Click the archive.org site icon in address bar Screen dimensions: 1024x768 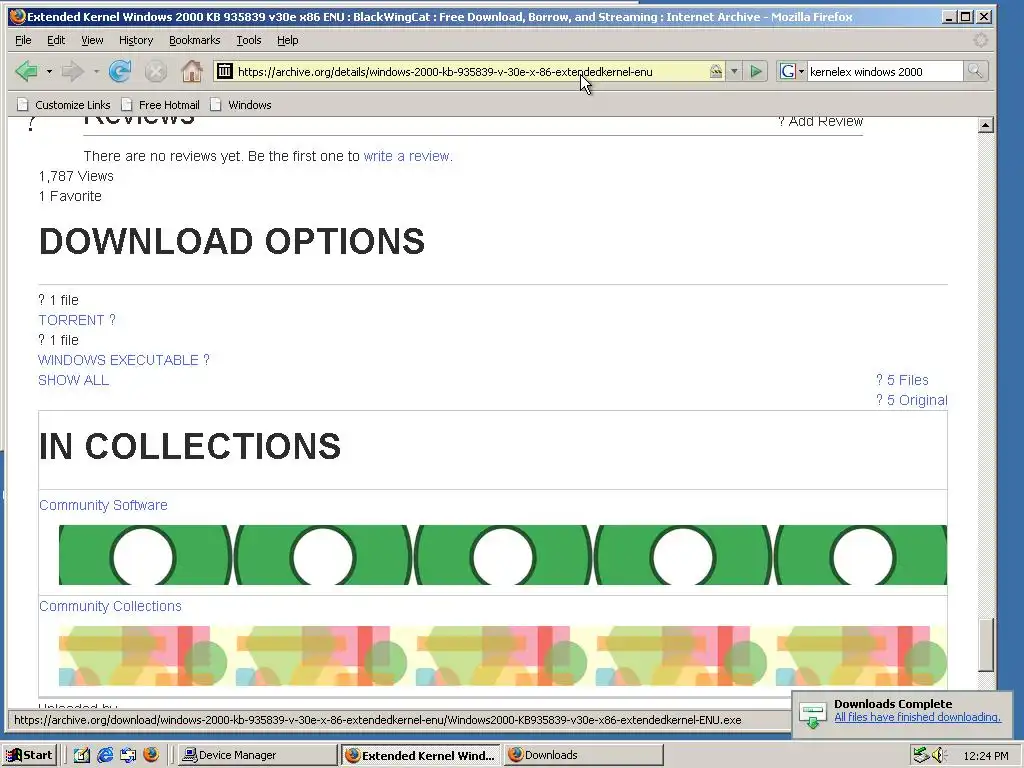click(x=225, y=71)
